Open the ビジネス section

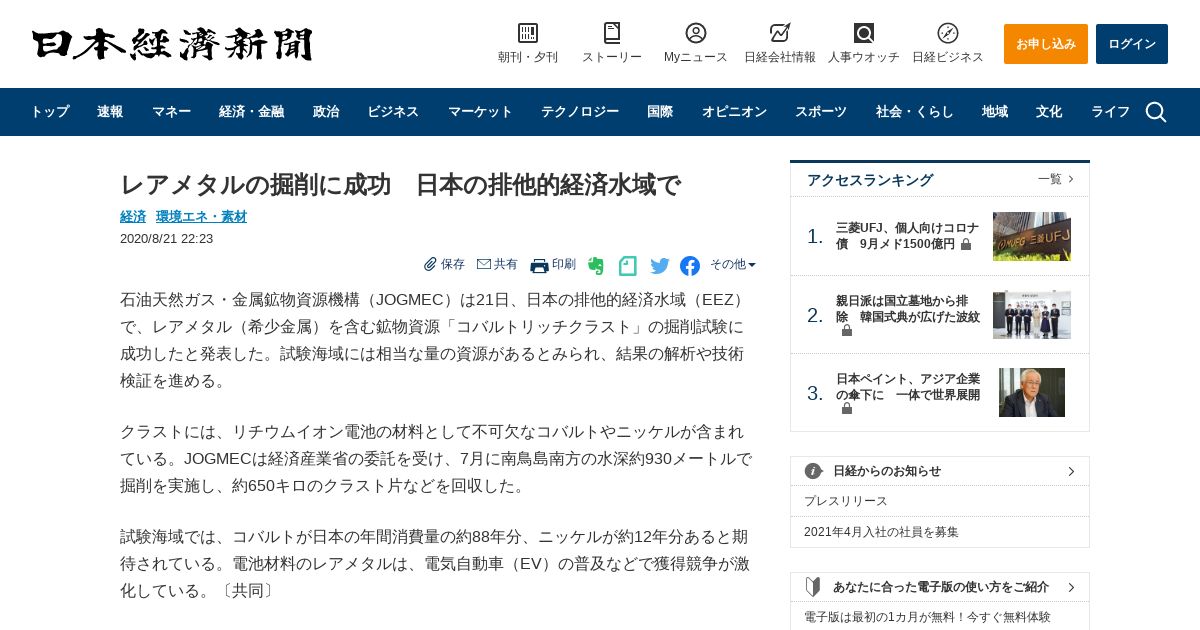pos(393,112)
